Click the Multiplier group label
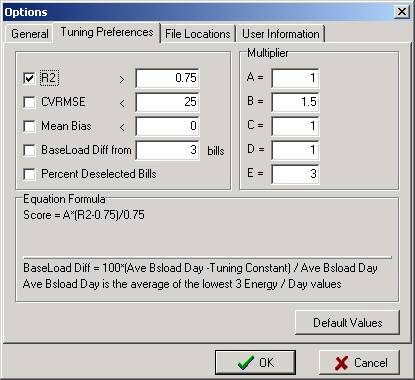This screenshot has height=380, width=415. coord(268,53)
